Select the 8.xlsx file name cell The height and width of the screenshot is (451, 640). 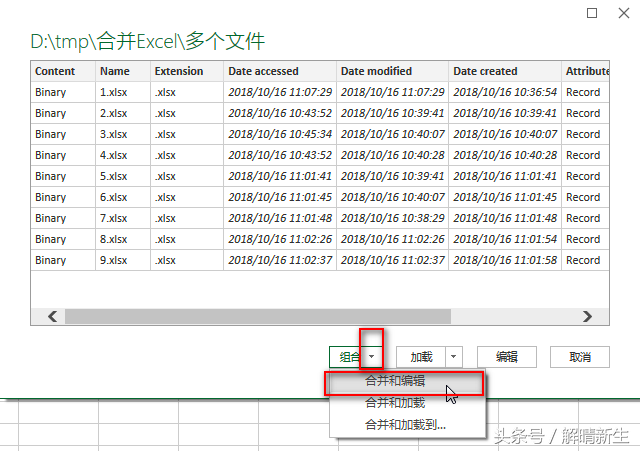[123, 239]
